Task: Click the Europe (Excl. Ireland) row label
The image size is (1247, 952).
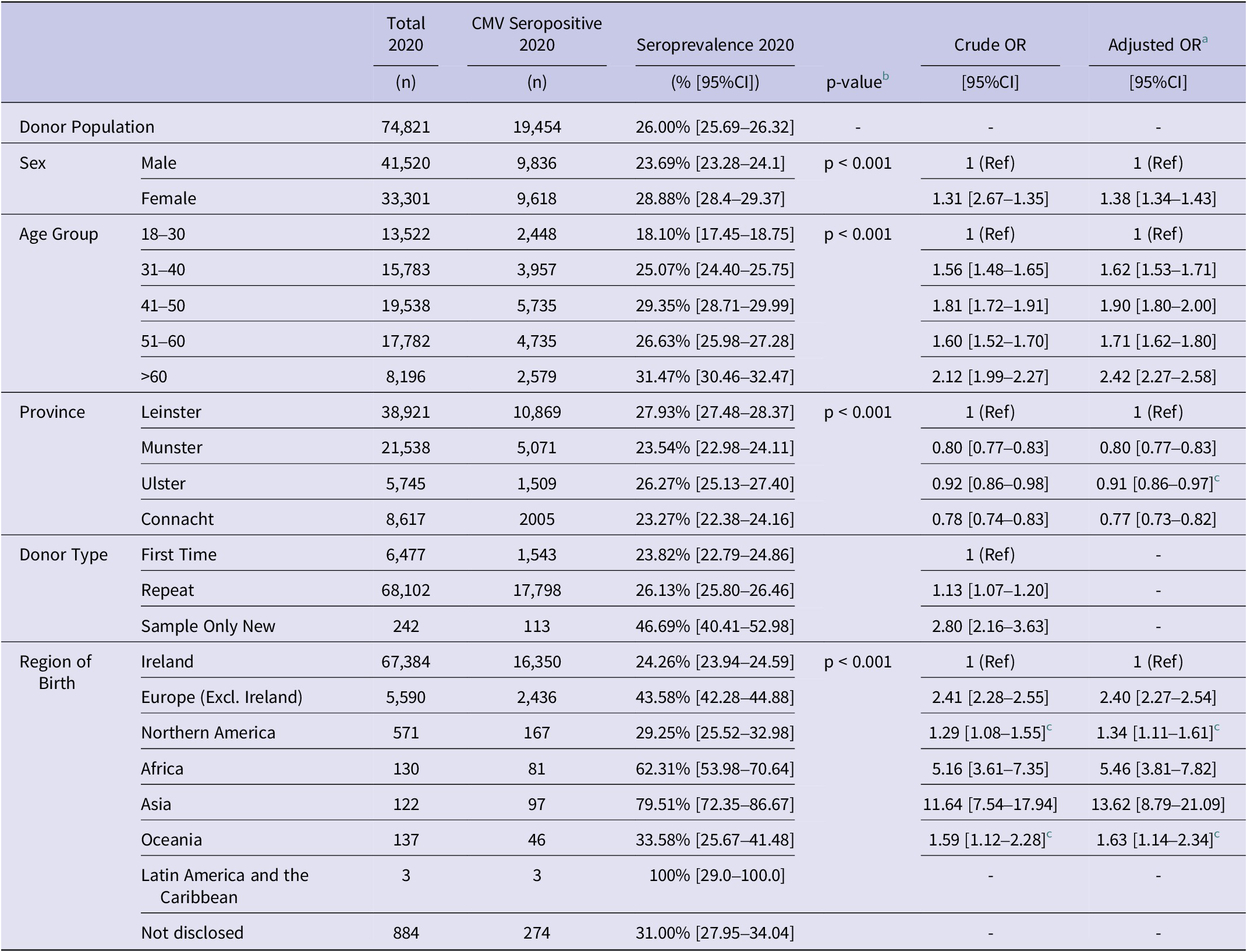Action: [221, 697]
